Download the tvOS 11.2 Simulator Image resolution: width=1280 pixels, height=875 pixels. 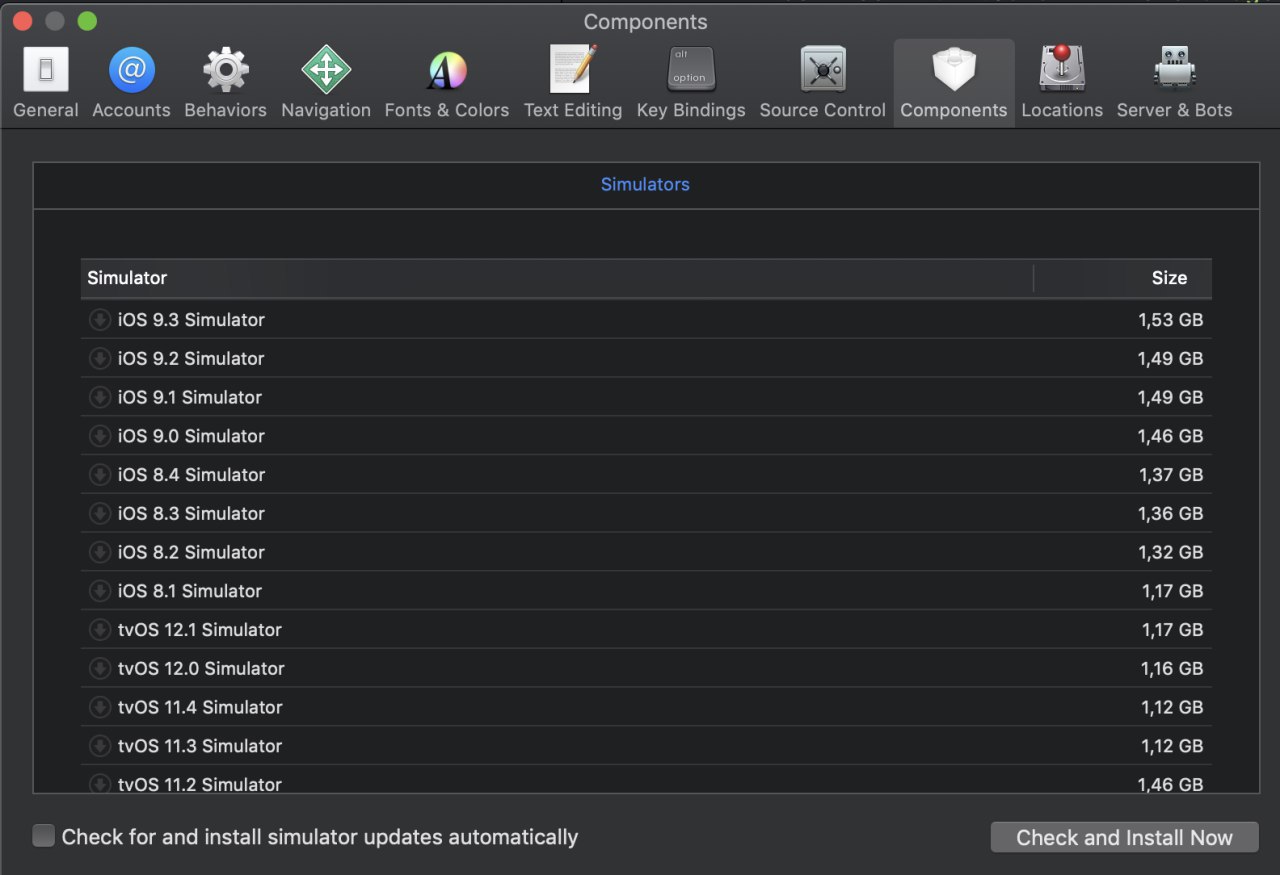click(99, 784)
